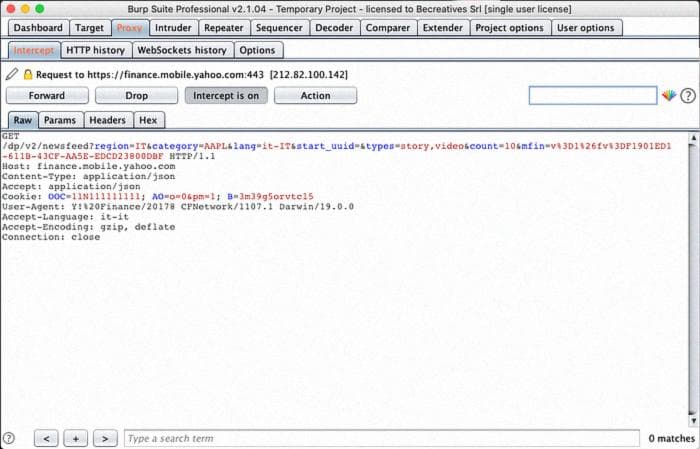700x449 pixels.
Task: Open the HTTP history sub-tab
Action: tap(96, 50)
